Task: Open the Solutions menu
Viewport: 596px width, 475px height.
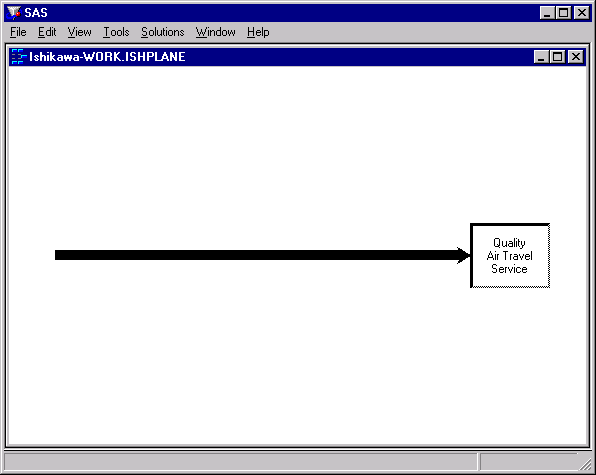Action: [x=162, y=32]
